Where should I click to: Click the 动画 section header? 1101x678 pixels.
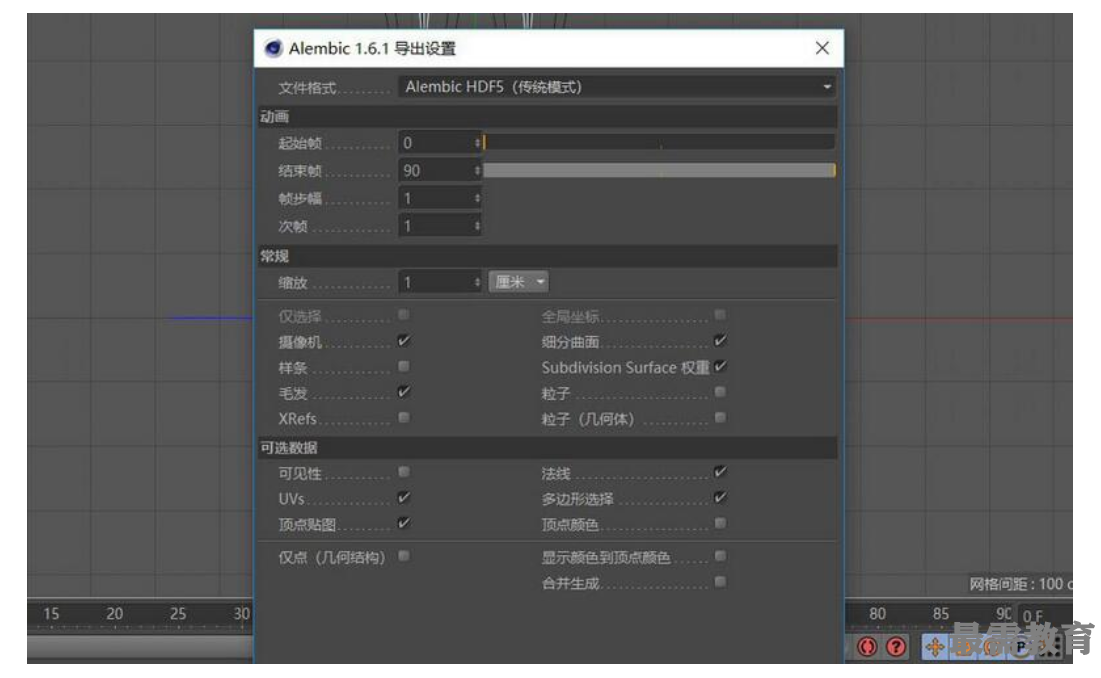click(x=548, y=117)
